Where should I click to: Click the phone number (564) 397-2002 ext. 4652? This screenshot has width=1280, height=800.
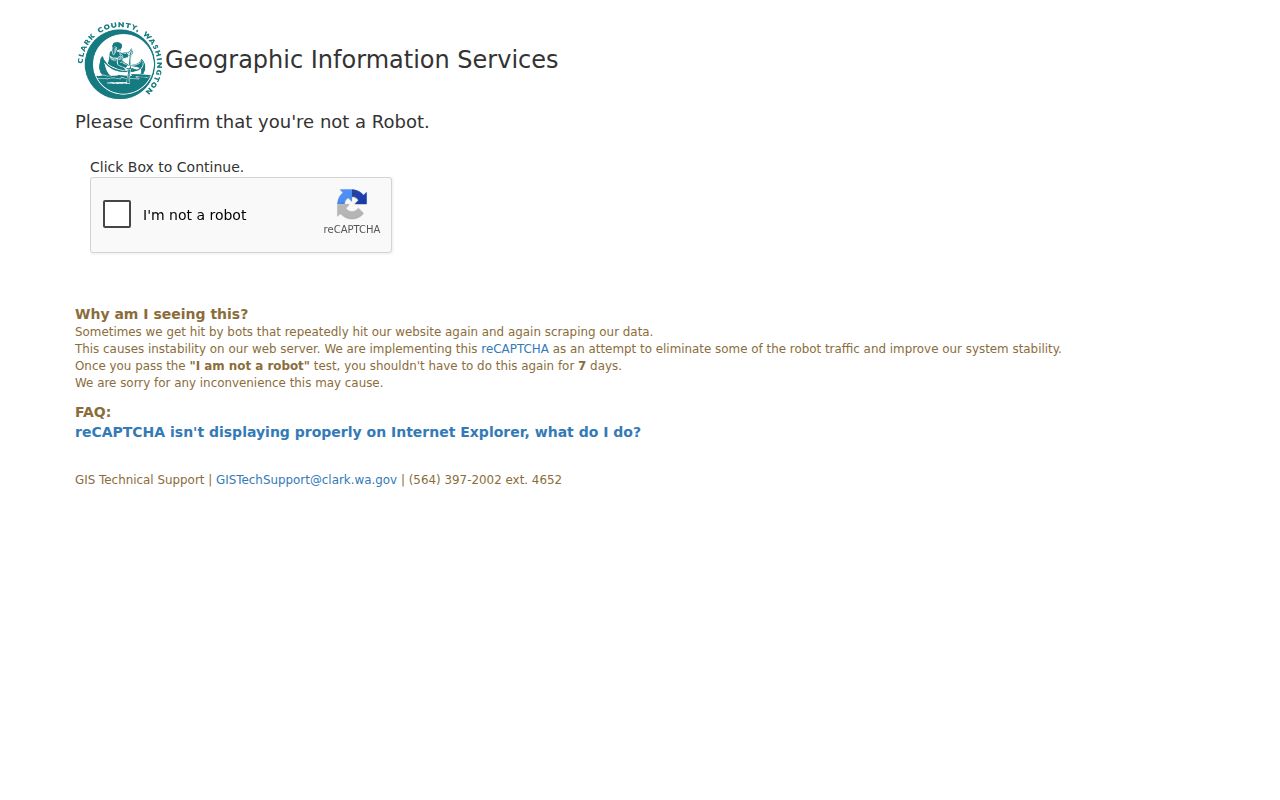485,480
